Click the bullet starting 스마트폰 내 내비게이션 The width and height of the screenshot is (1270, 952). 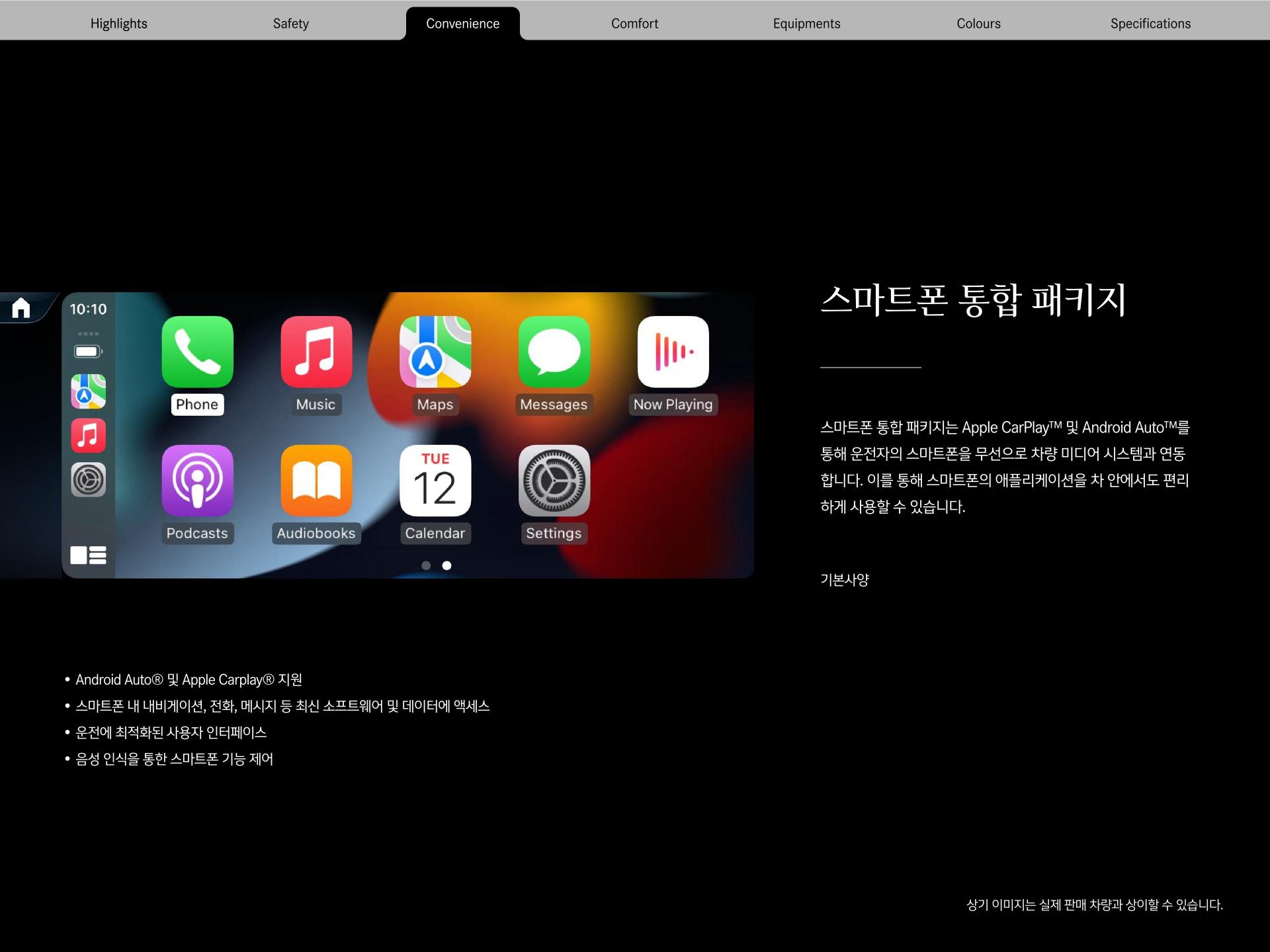coord(282,706)
